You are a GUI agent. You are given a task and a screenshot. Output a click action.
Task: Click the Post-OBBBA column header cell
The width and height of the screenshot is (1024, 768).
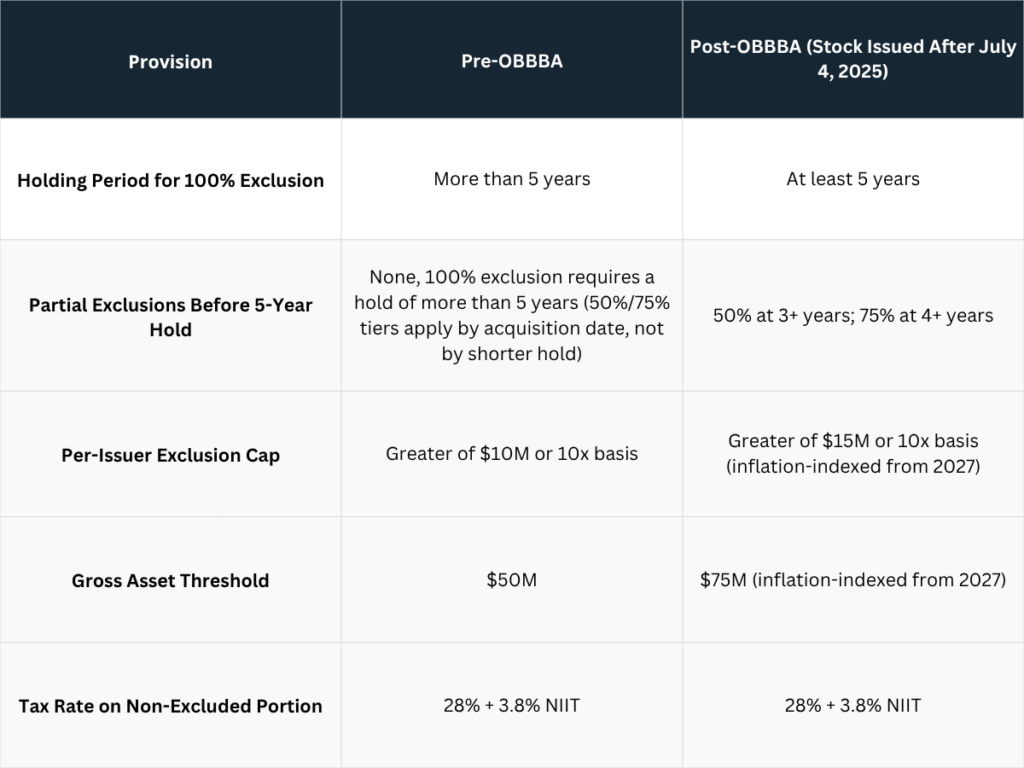point(853,59)
